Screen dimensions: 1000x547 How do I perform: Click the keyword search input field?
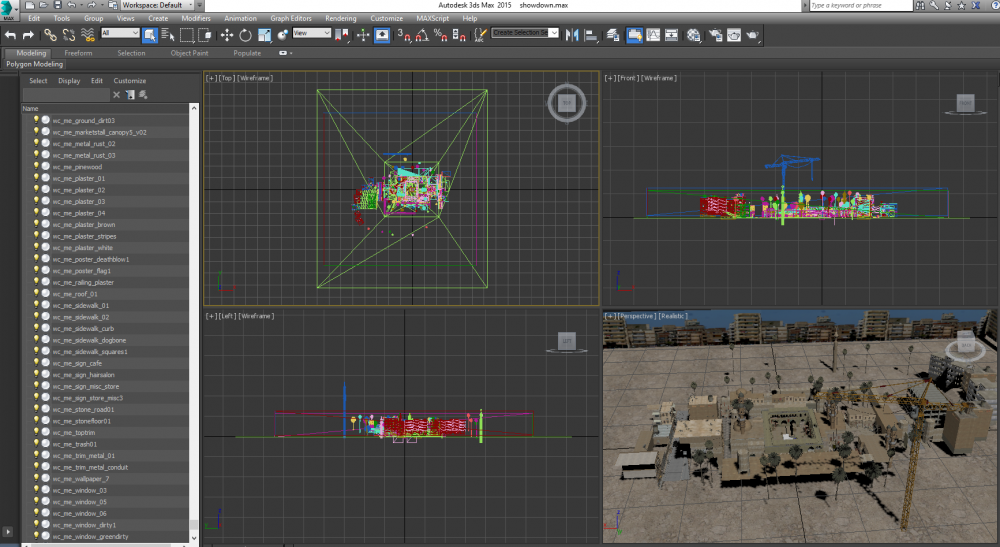(858, 5)
